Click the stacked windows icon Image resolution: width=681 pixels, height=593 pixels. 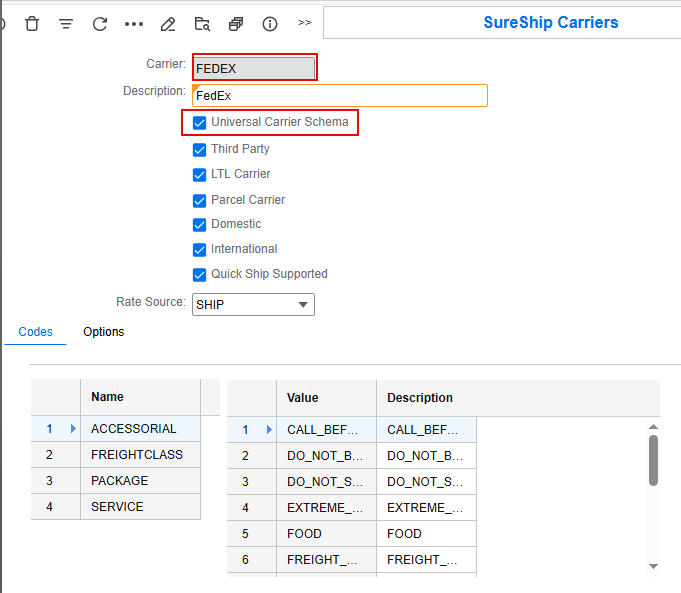point(236,23)
